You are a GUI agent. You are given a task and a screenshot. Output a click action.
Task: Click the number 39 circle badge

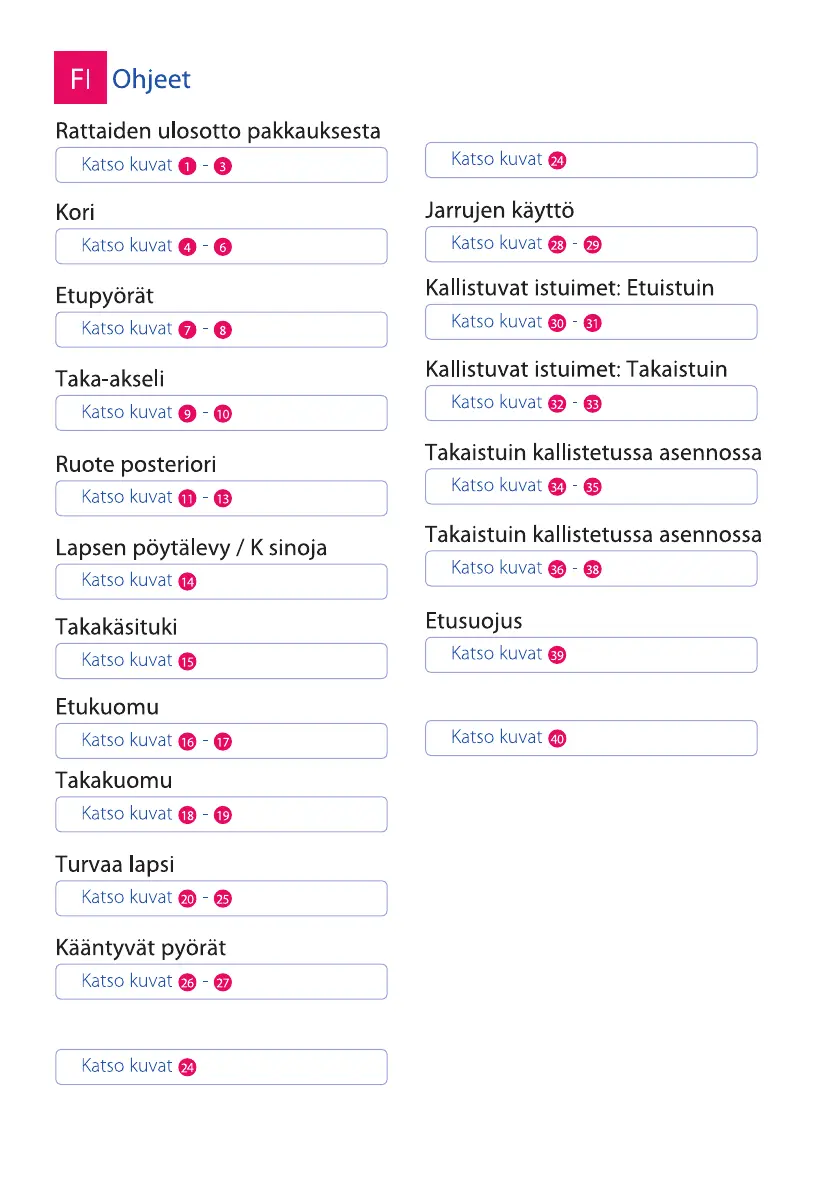click(x=557, y=655)
